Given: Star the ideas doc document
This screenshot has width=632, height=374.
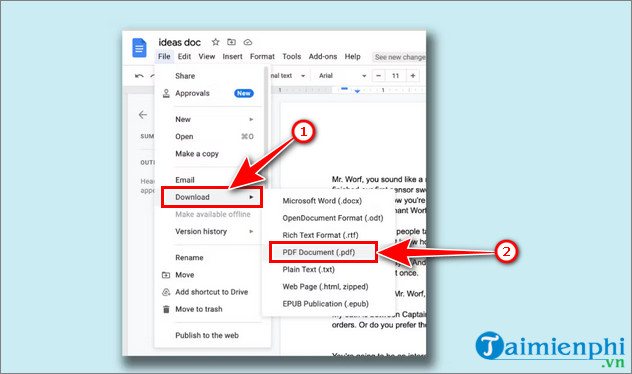Looking at the screenshot, I should [216, 42].
